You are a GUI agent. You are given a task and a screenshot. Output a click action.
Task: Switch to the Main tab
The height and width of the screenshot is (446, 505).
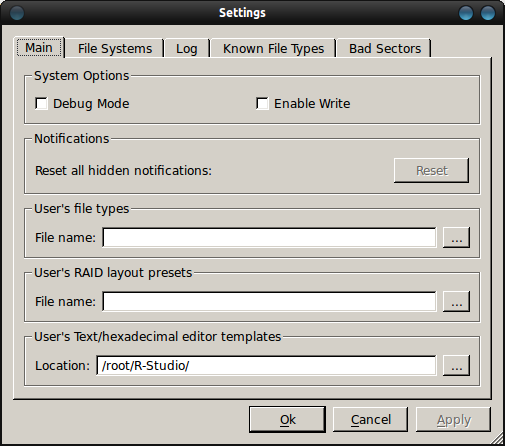pos(39,47)
